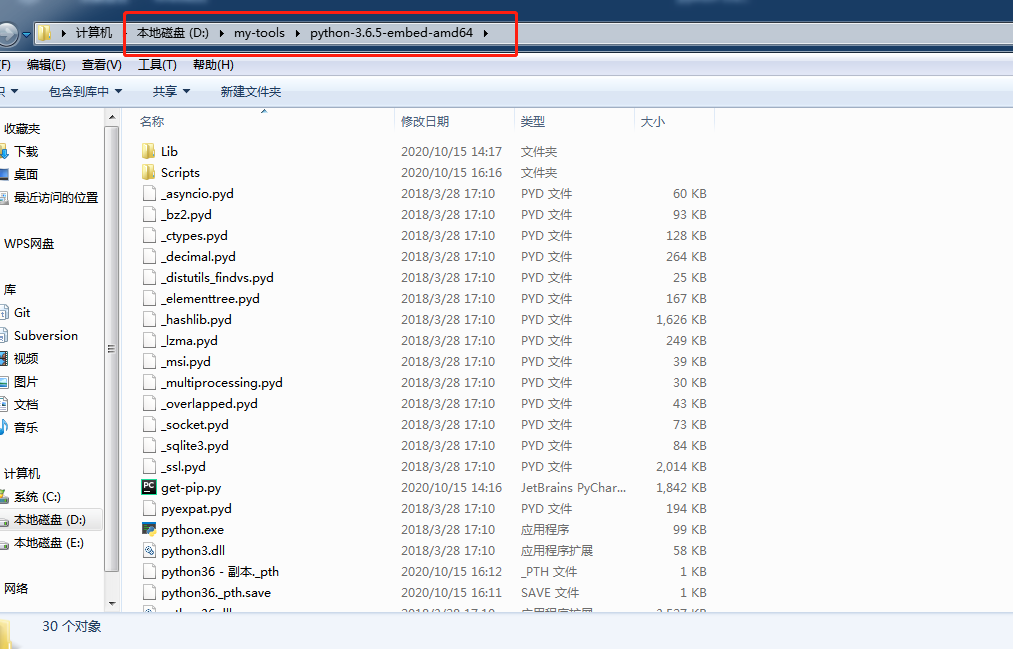
Task: Select the Scripts folder icon
Action: pyautogui.click(x=149, y=173)
